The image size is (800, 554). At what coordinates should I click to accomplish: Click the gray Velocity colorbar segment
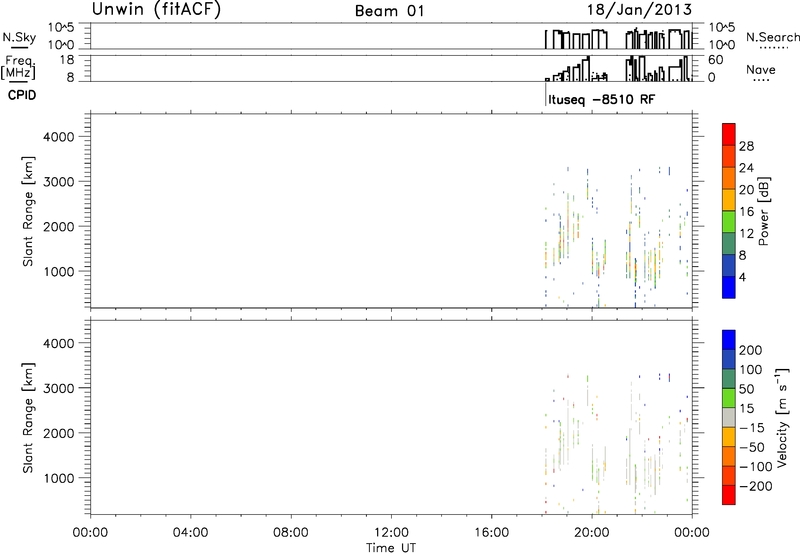point(729,417)
